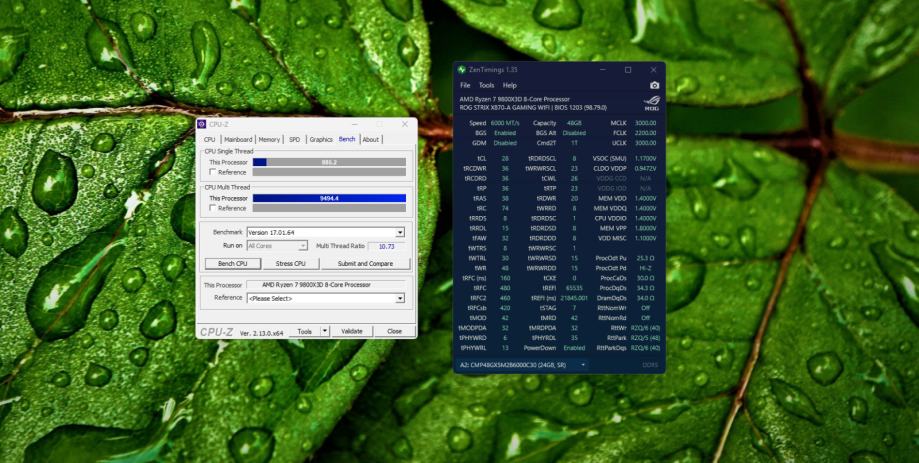Open the Help menu in ZenTimings
Viewport: 919px width, 463px height.
tap(510, 86)
